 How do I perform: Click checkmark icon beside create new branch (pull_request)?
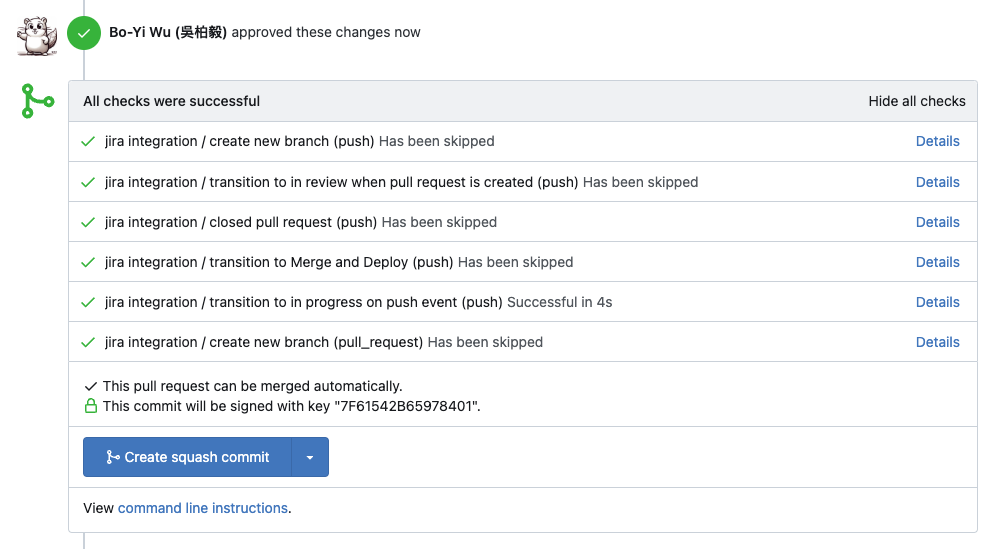click(89, 342)
